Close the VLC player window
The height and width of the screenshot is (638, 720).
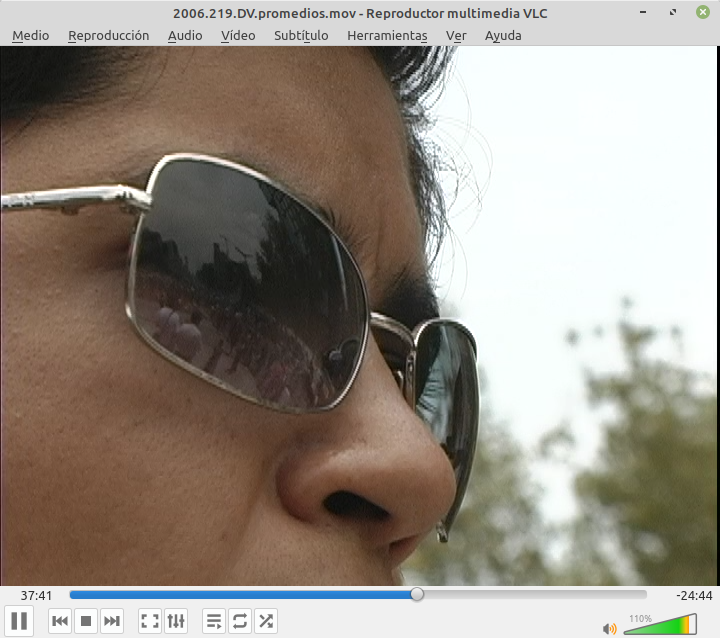(x=703, y=12)
